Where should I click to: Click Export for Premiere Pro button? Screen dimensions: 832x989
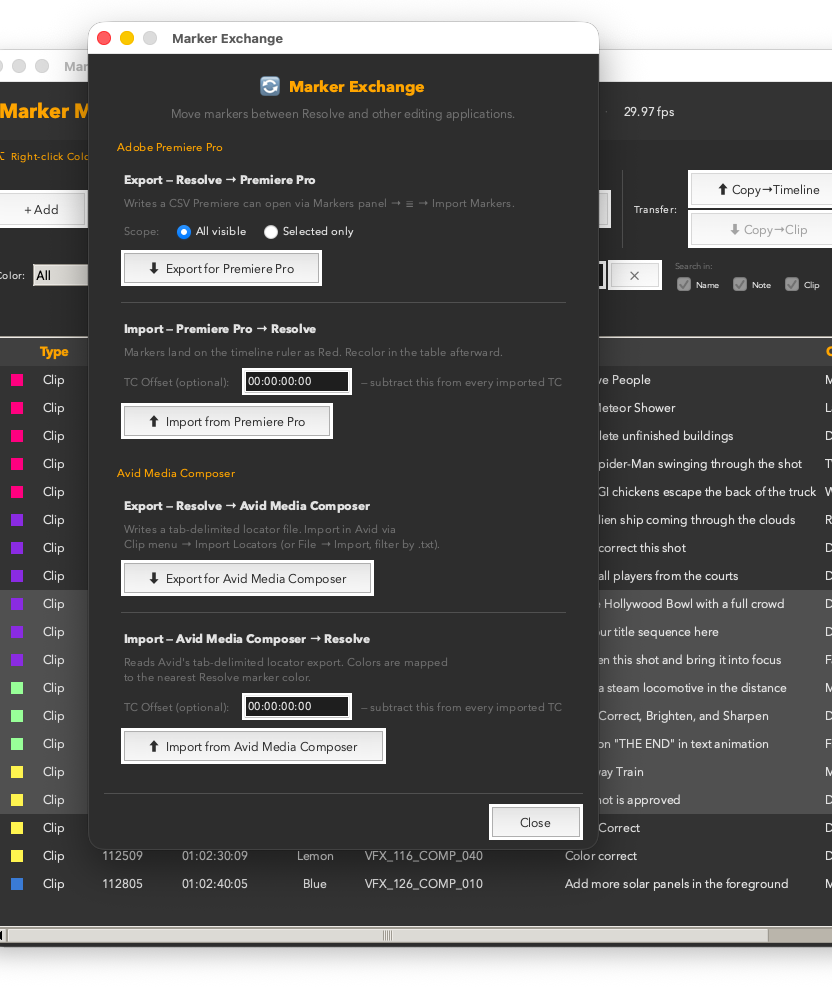(221, 269)
